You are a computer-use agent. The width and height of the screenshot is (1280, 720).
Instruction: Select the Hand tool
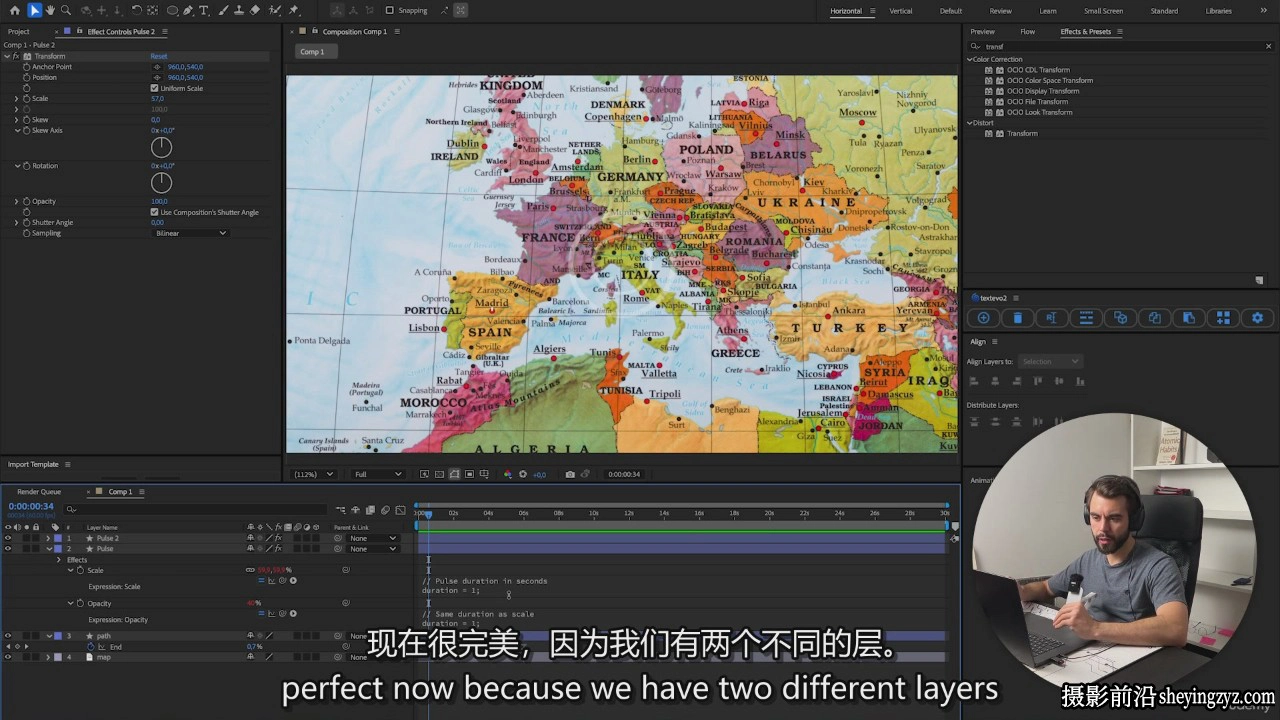tap(50, 10)
